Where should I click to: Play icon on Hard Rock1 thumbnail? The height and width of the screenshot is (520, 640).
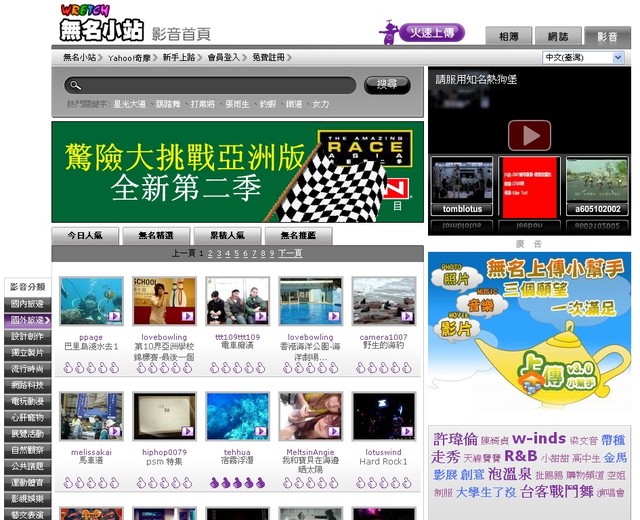pyautogui.click(x=407, y=431)
